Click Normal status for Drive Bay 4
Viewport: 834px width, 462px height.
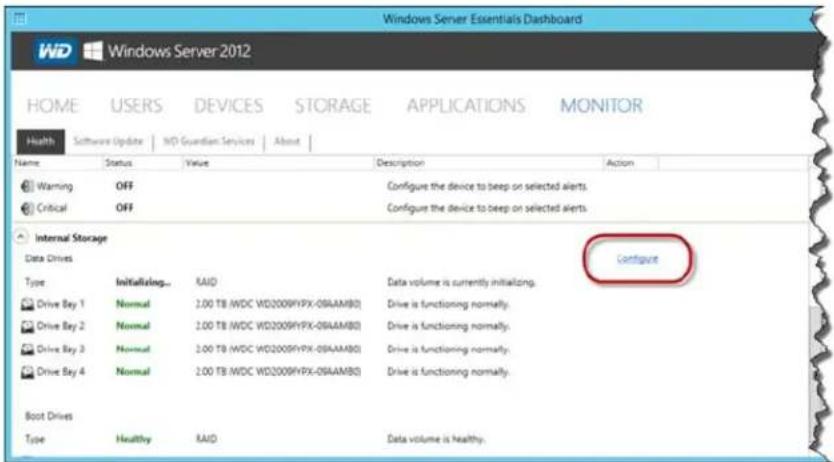pyautogui.click(x=133, y=372)
